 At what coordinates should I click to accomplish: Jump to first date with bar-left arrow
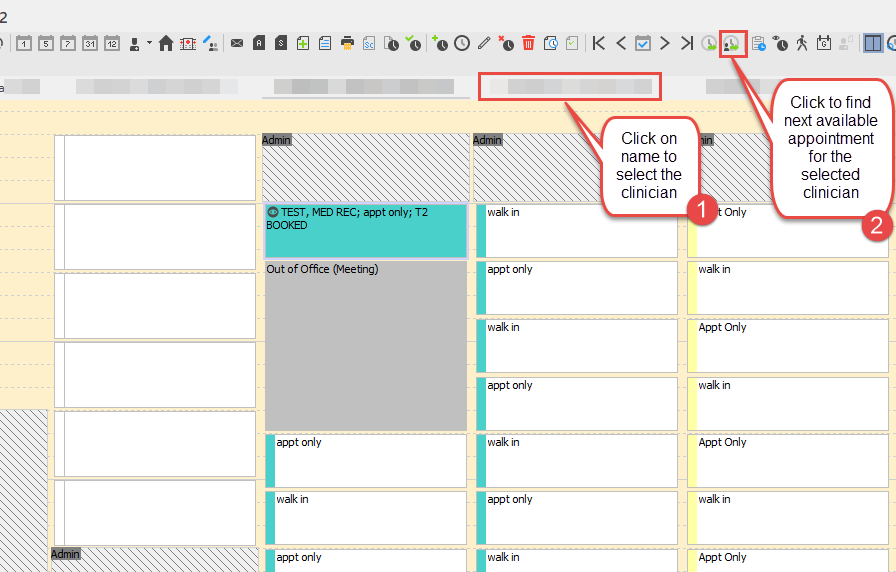pos(598,43)
